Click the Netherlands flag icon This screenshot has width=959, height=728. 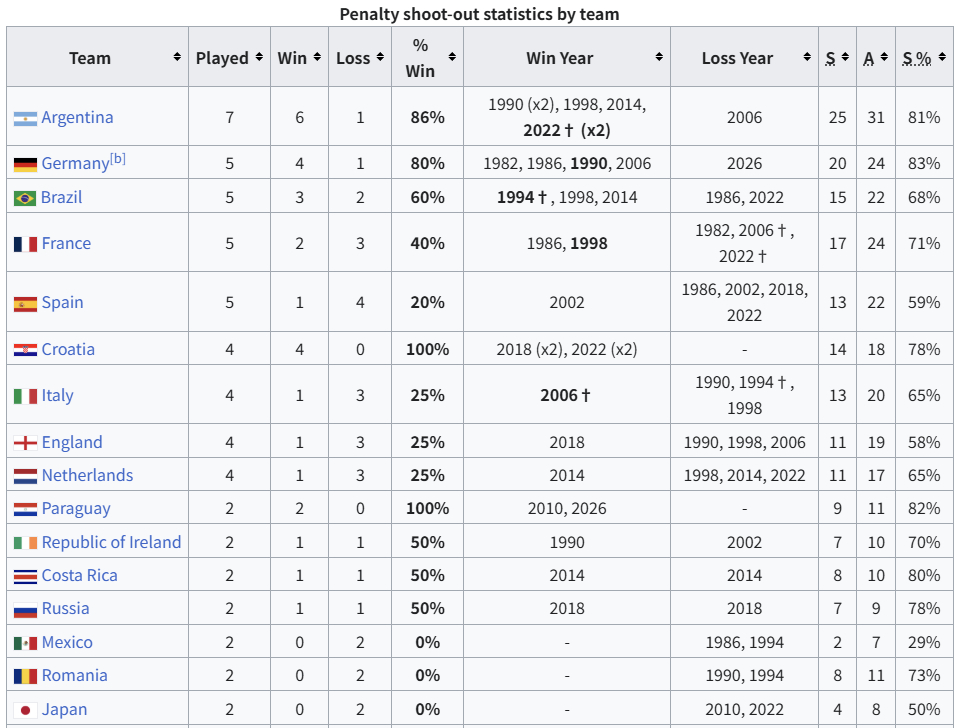pyautogui.click(x=25, y=476)
